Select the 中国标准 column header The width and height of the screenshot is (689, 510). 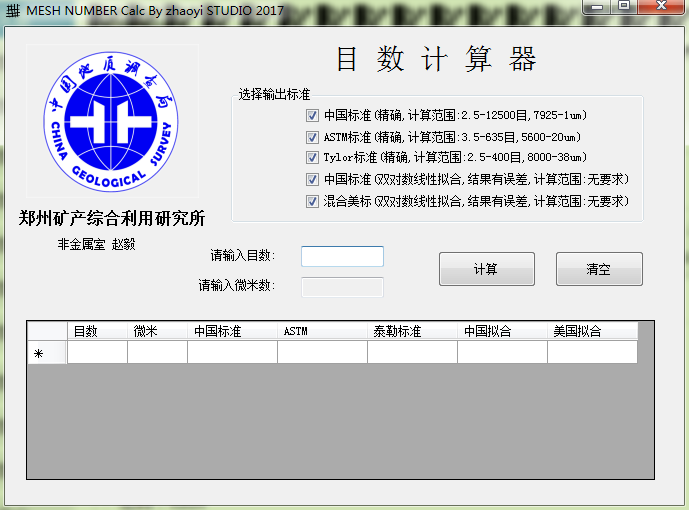pyautogui.click(x=232, y=331)
